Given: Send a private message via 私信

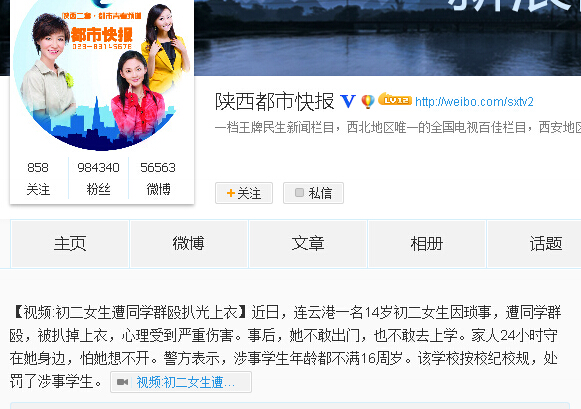Looking at the screenshot, I should 313,193.
